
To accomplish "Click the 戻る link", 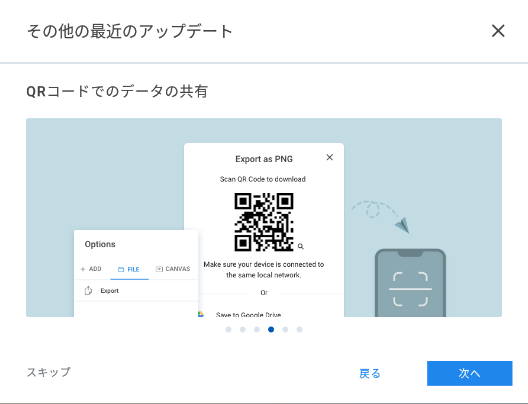I will (x=370, y=373).
